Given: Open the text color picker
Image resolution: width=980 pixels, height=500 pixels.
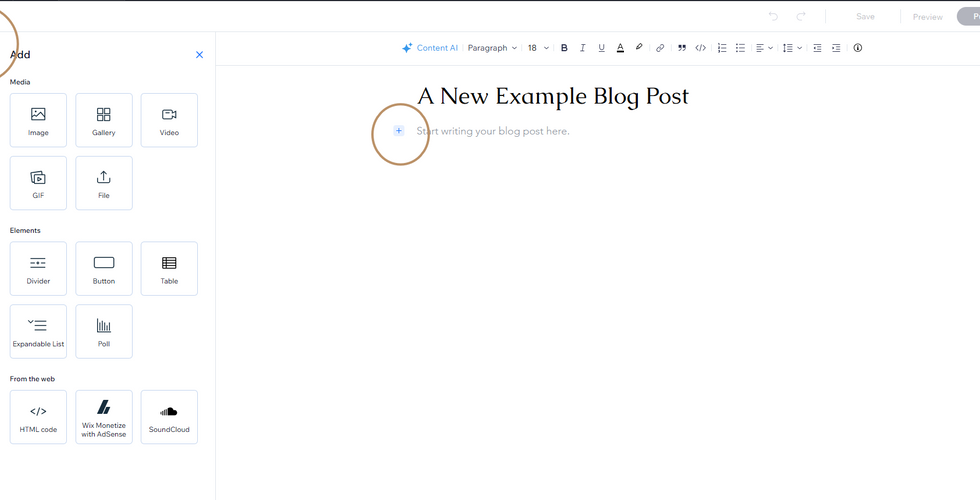Looking at the screenshot, I should coord(620,48).
